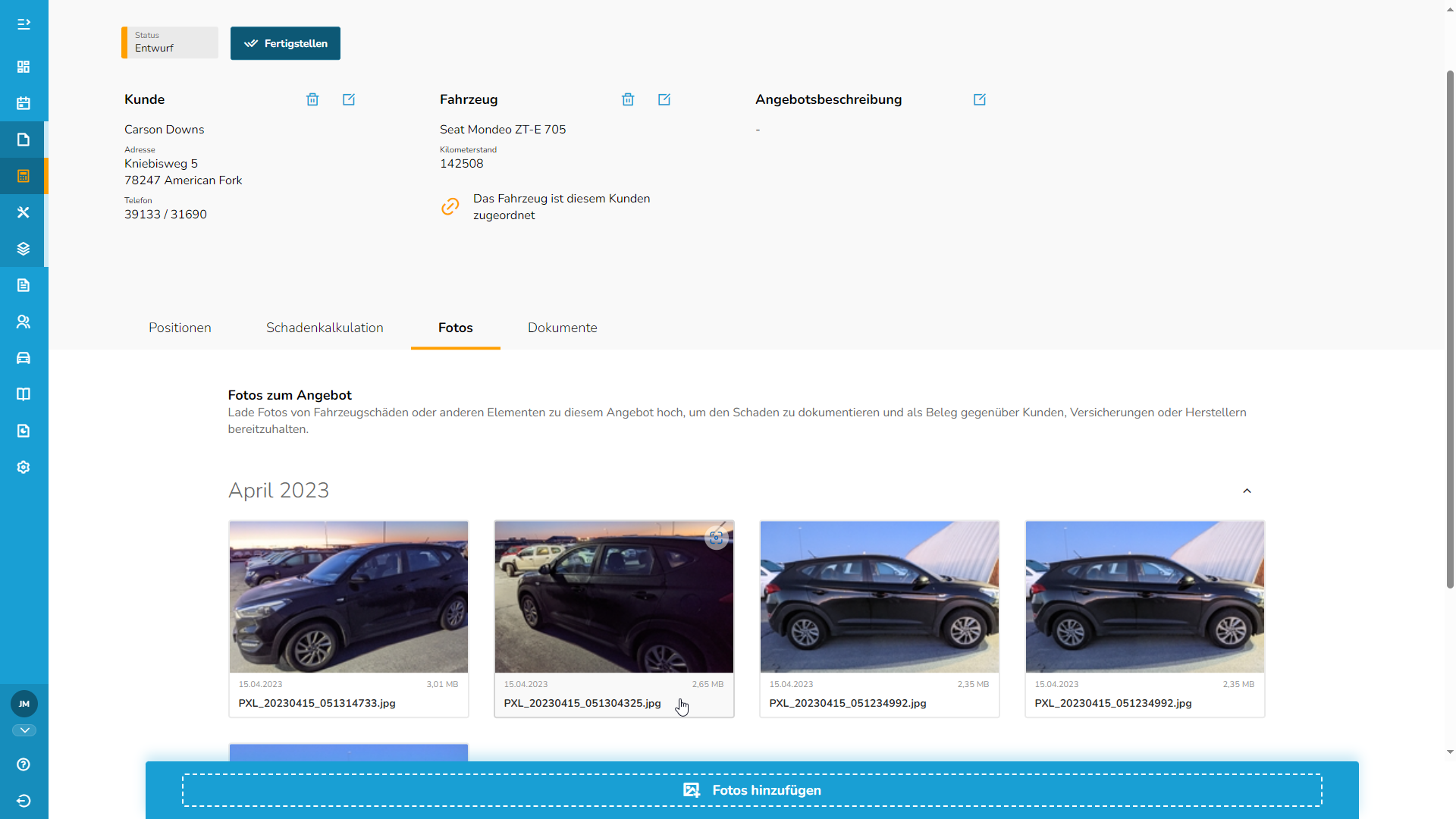Open the vehicles car icon in sidebar
This screenshot has height=819, width=1456.
click(x=24, y=358)
